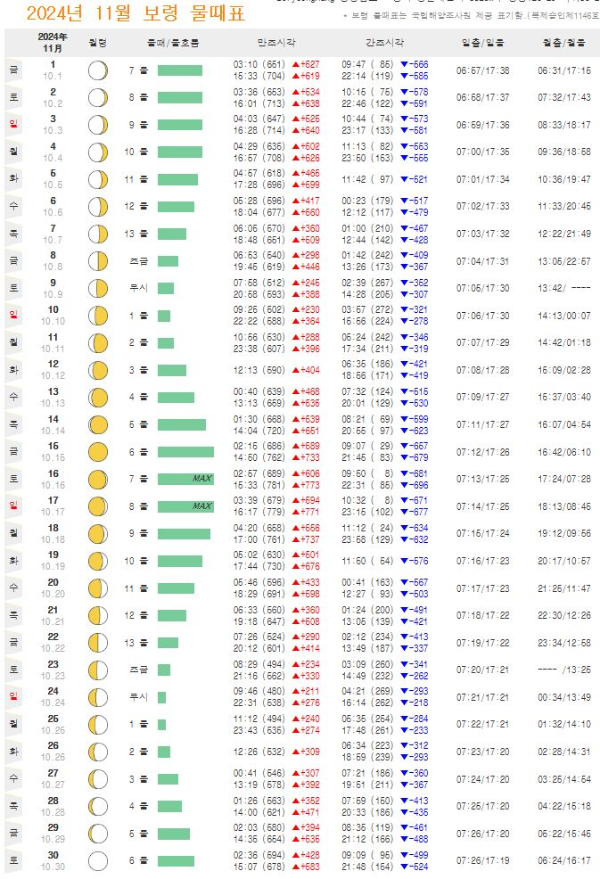Click the '간조시각' column header

pyautogui.click(x=384, y=43)
